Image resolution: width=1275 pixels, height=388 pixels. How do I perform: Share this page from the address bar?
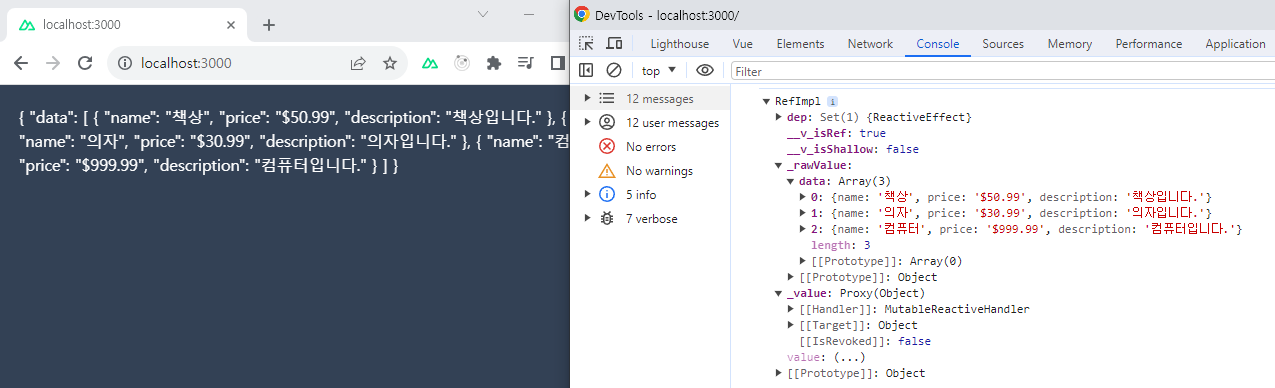(357, 63)
